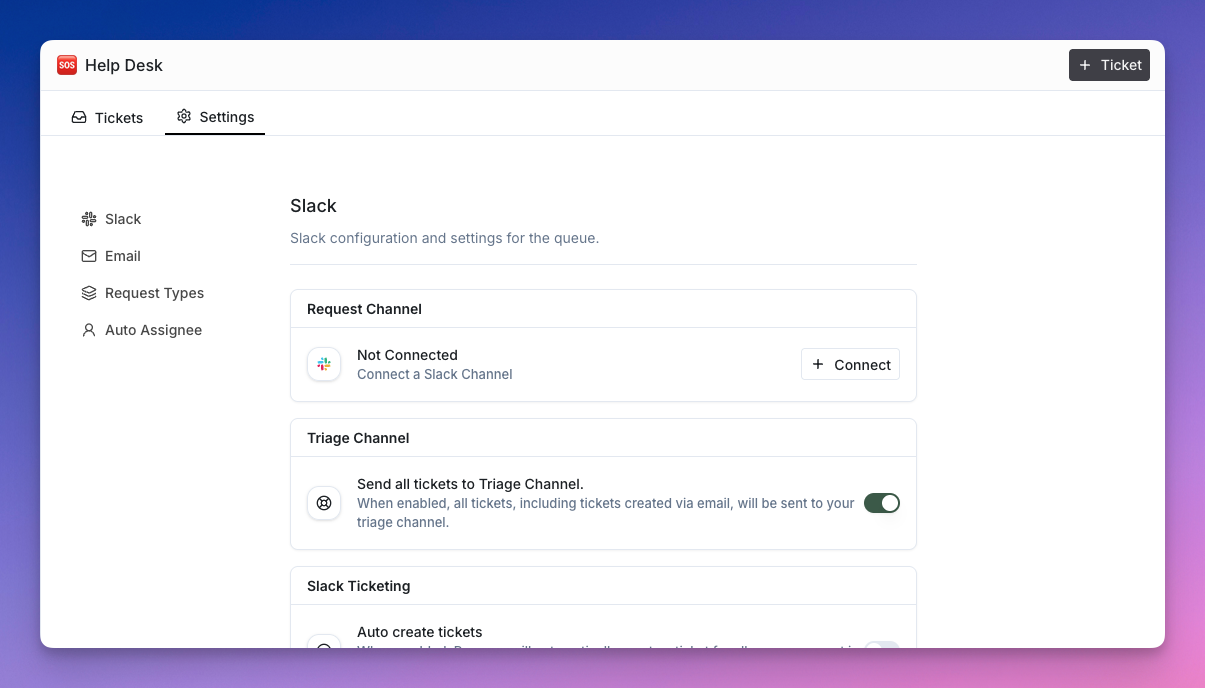Disable the Send all tickets to Triage toggle
The height and width of the screenshot is (688, 1205).
click(882, 503)
